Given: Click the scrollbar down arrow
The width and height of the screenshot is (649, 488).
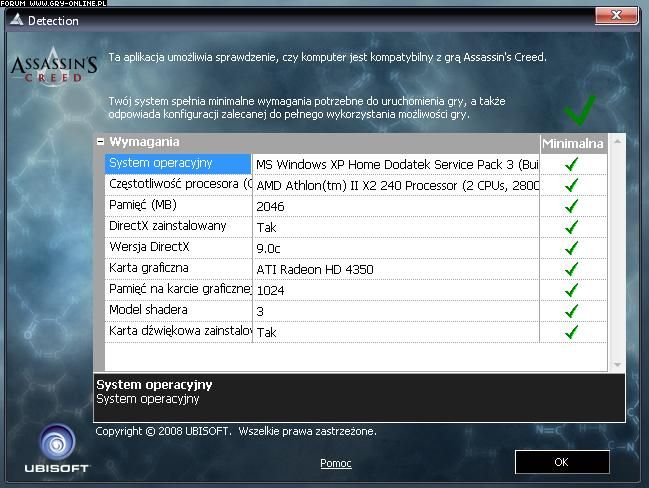Looking at the screenshot, I should pos(617,364).
